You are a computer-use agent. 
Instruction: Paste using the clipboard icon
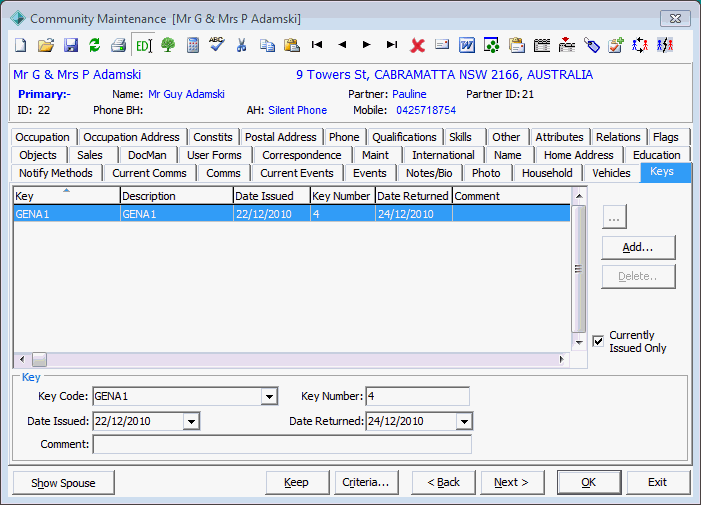click(x=291, y=45)
